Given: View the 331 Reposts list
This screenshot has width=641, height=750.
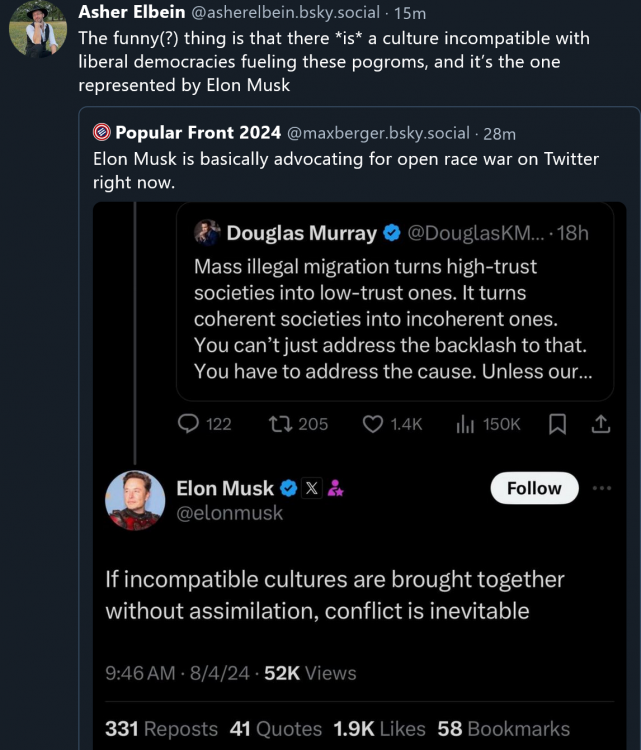Looking at the screenshot, I should tap(161, 729).
